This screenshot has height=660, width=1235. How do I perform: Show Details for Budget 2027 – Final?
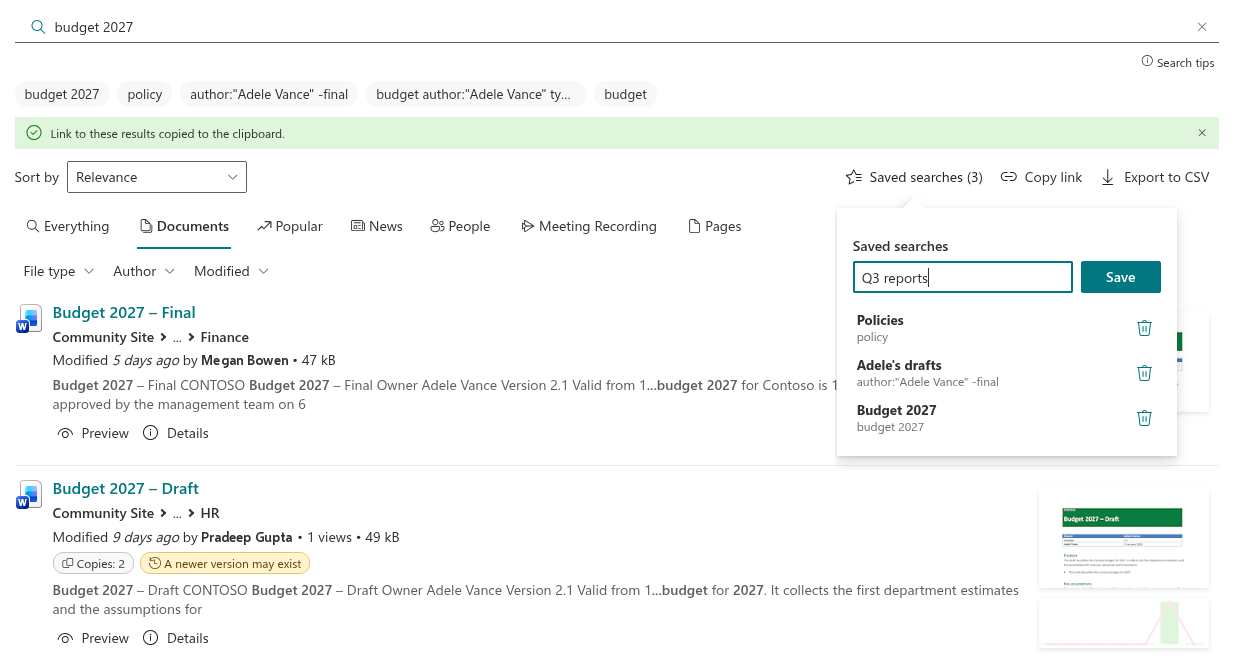[x=176, y=433]
